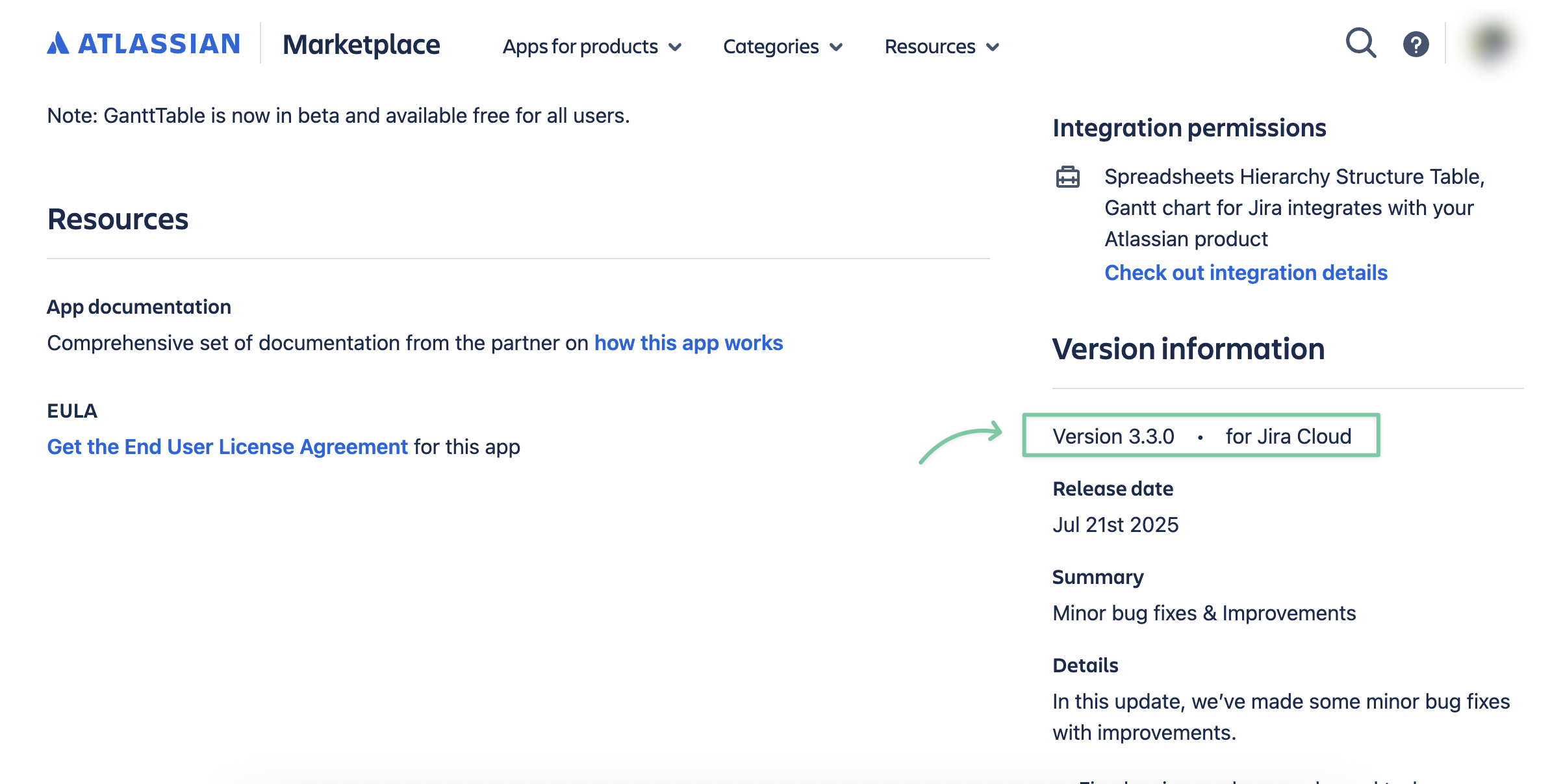Click the chevron beside Categories

(x=836, y=47)
